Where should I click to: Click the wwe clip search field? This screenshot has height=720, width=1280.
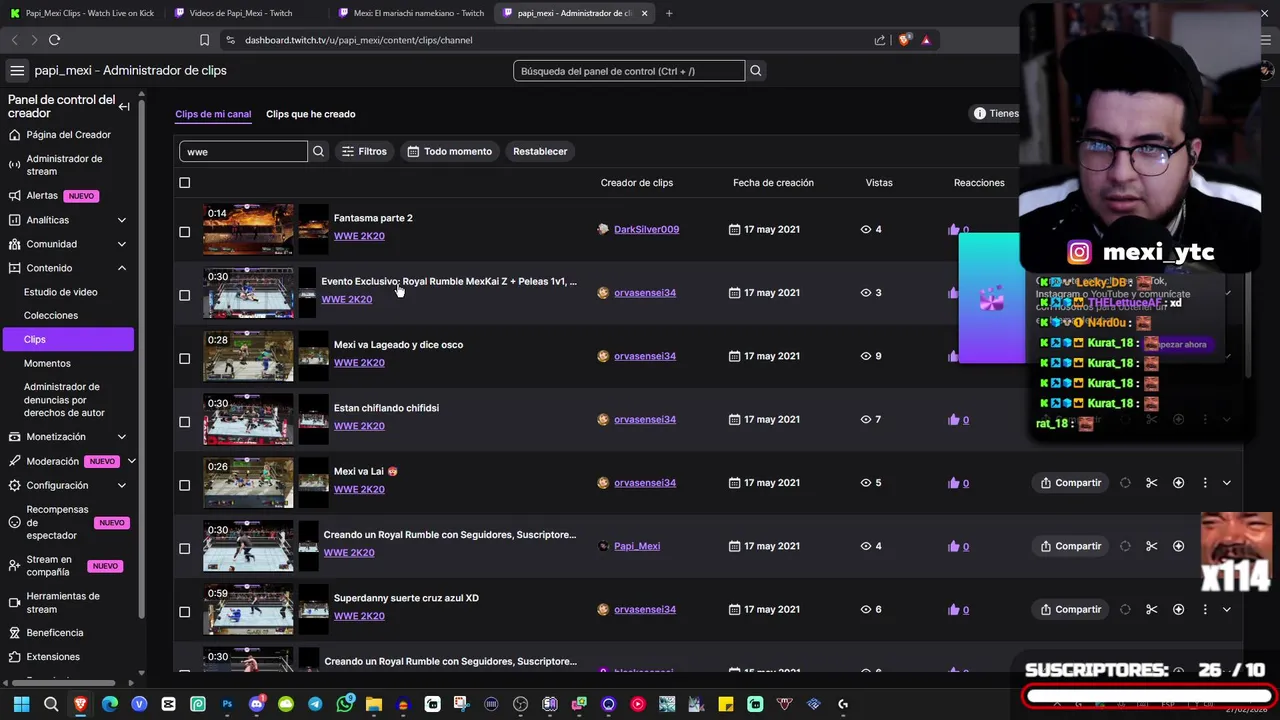click(x=243, y=151)
